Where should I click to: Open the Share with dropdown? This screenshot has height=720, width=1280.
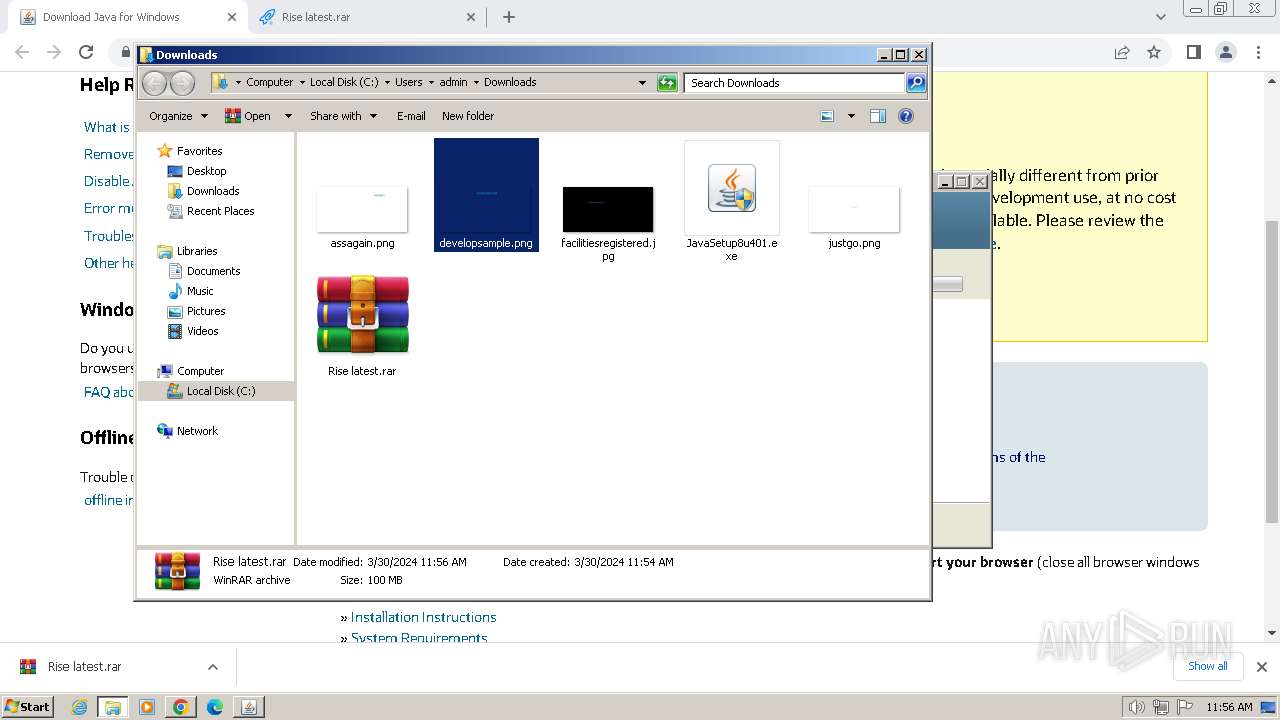[344, 116]
